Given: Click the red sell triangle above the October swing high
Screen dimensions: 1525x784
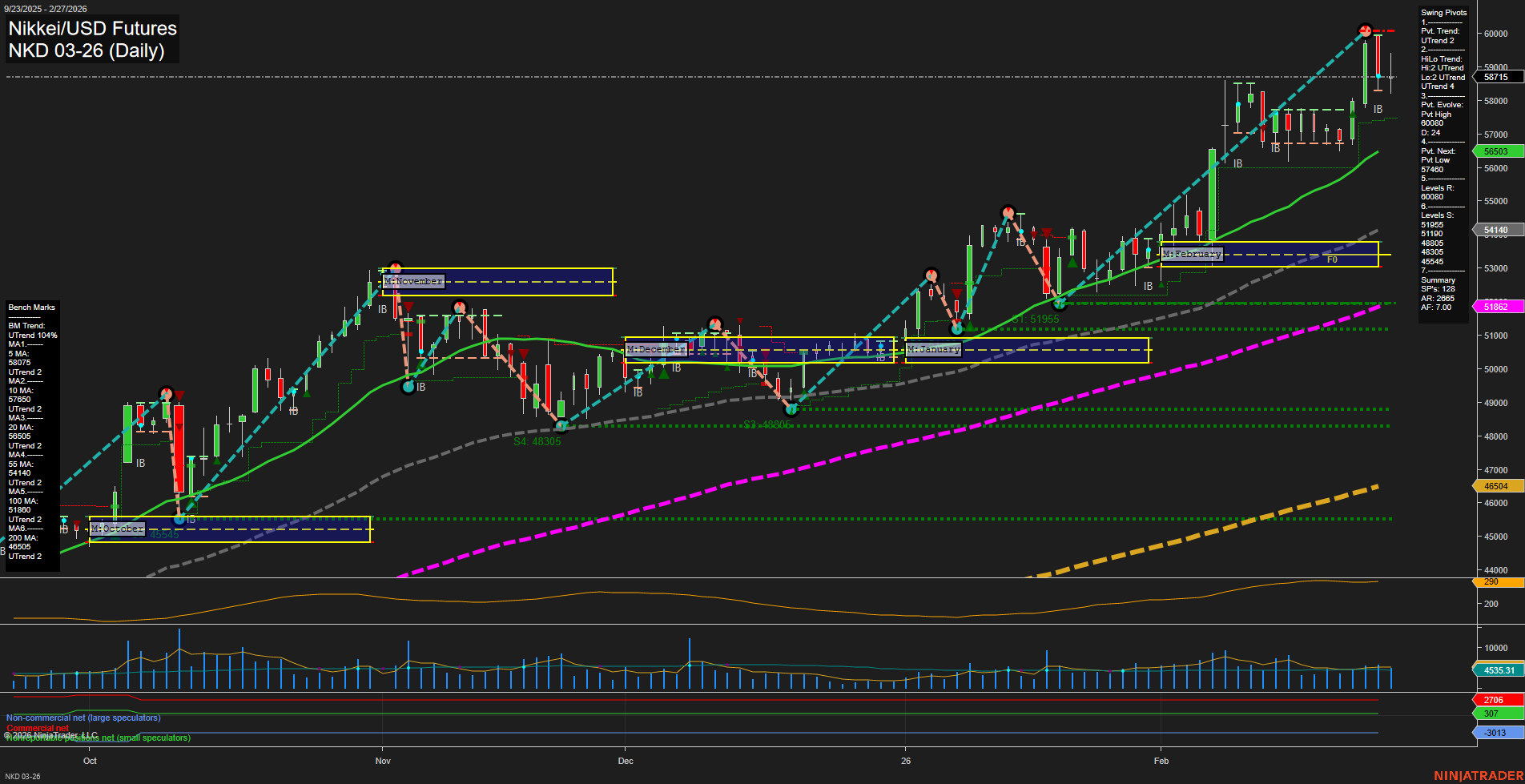Looking at the screenshot, I should [x=179, y=394].
